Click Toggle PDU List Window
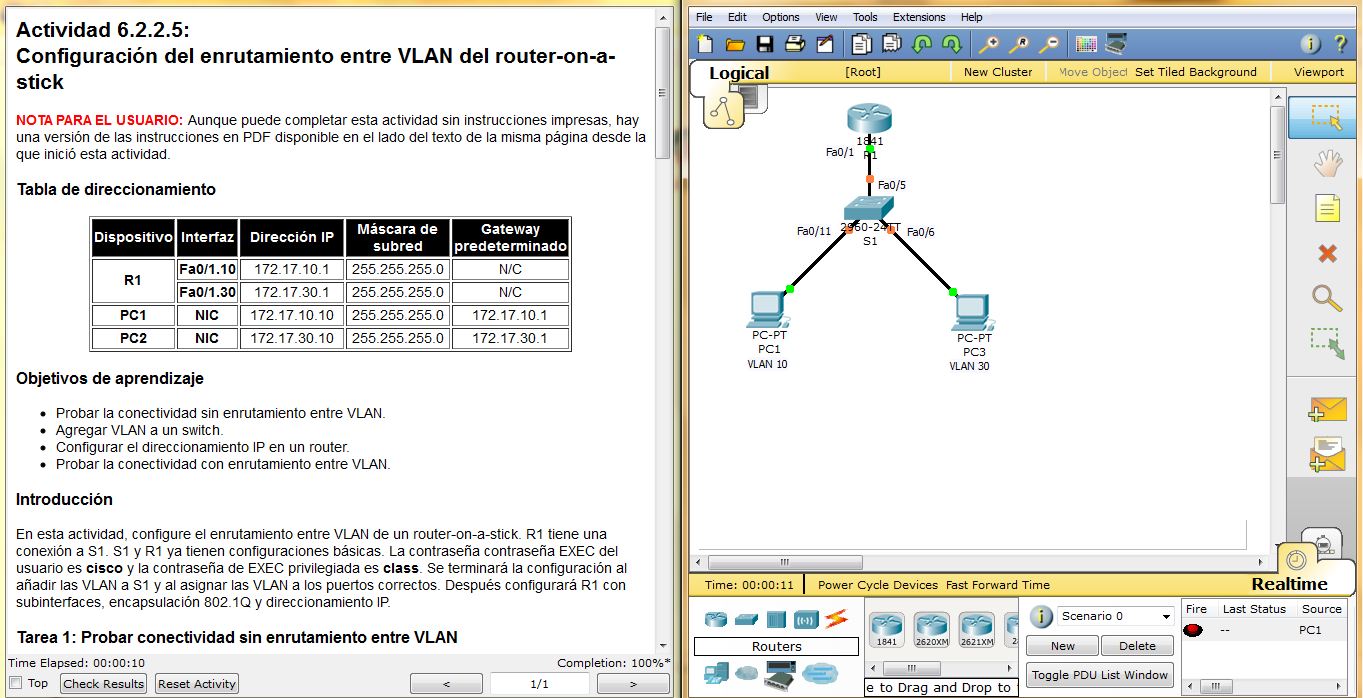 point(1099,675)
